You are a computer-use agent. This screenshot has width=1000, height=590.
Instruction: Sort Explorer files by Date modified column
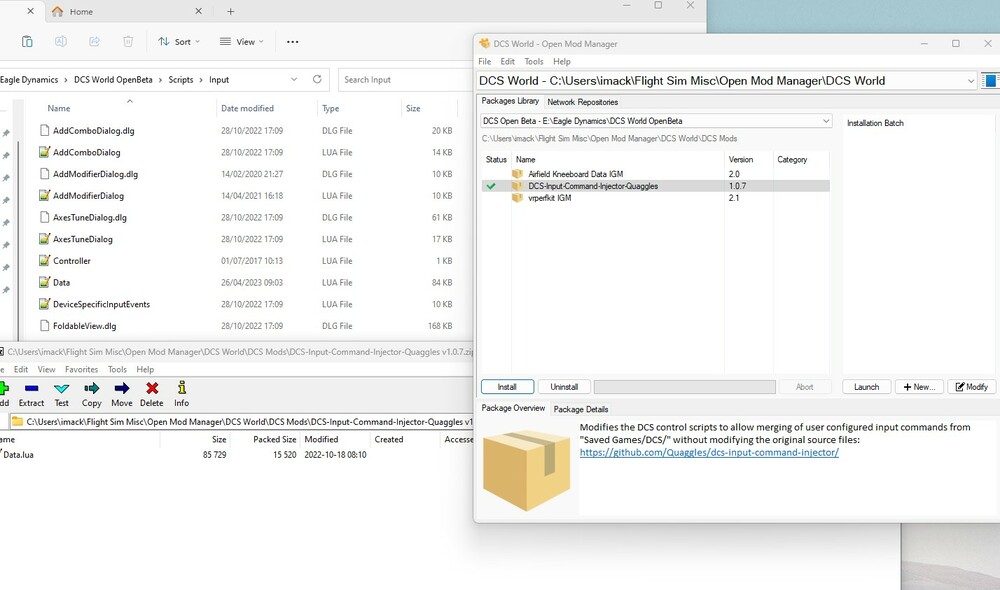click(247, 108)
